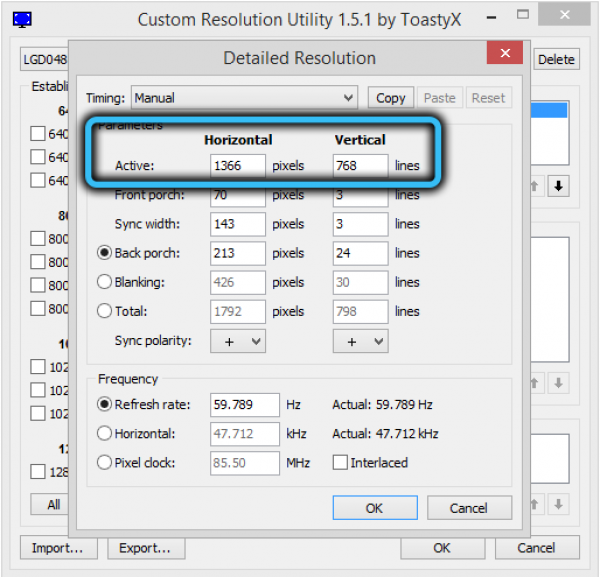Click the All button in main window
Screen dimensions: 600x577
pyautogui.click(x=50, y=504)
